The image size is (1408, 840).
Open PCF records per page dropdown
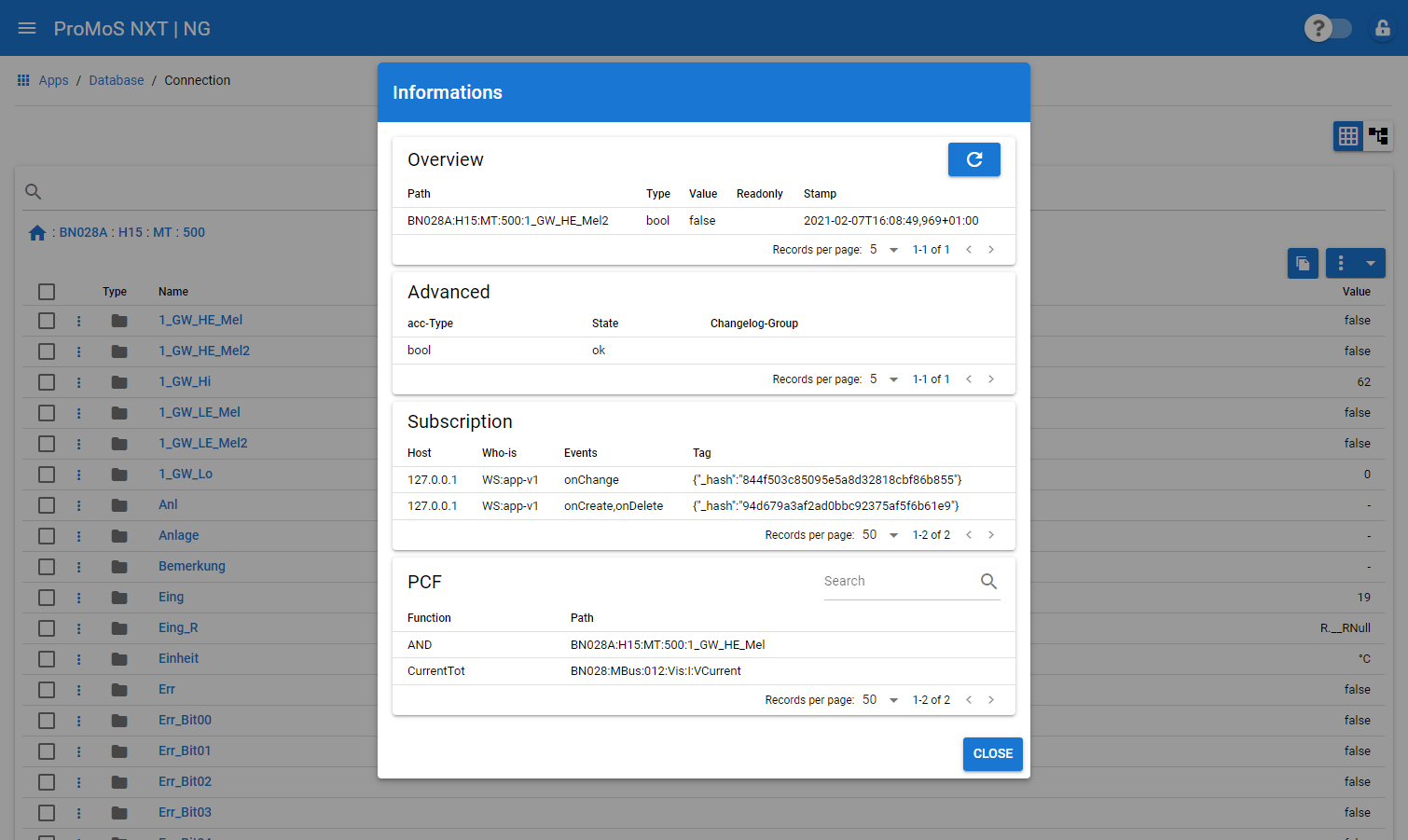click(x=880, y=699)
